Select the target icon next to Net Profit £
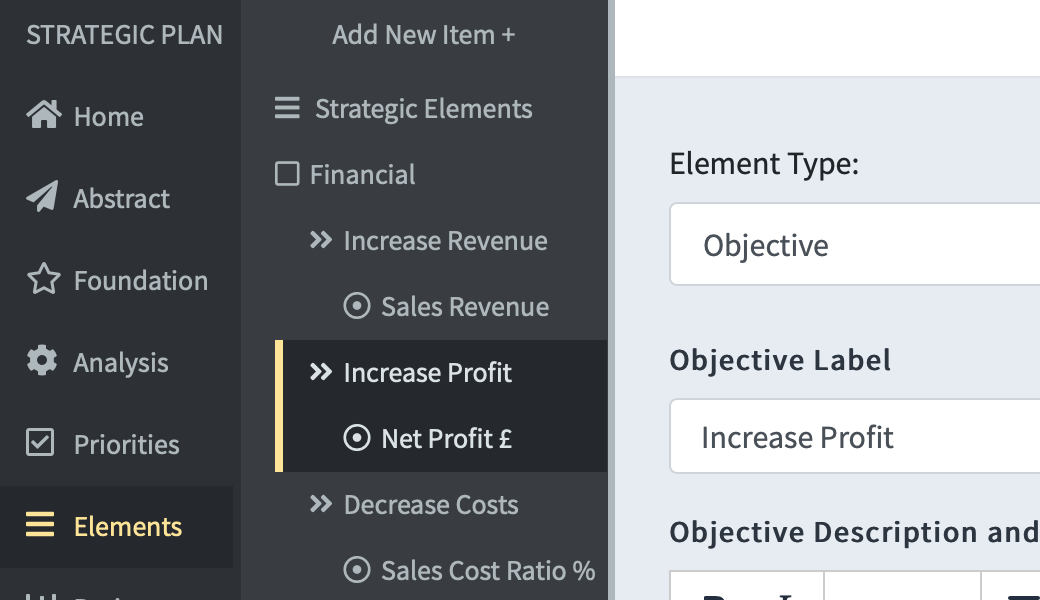Viewport: 1040px width, 600px height. coord(357,438)
